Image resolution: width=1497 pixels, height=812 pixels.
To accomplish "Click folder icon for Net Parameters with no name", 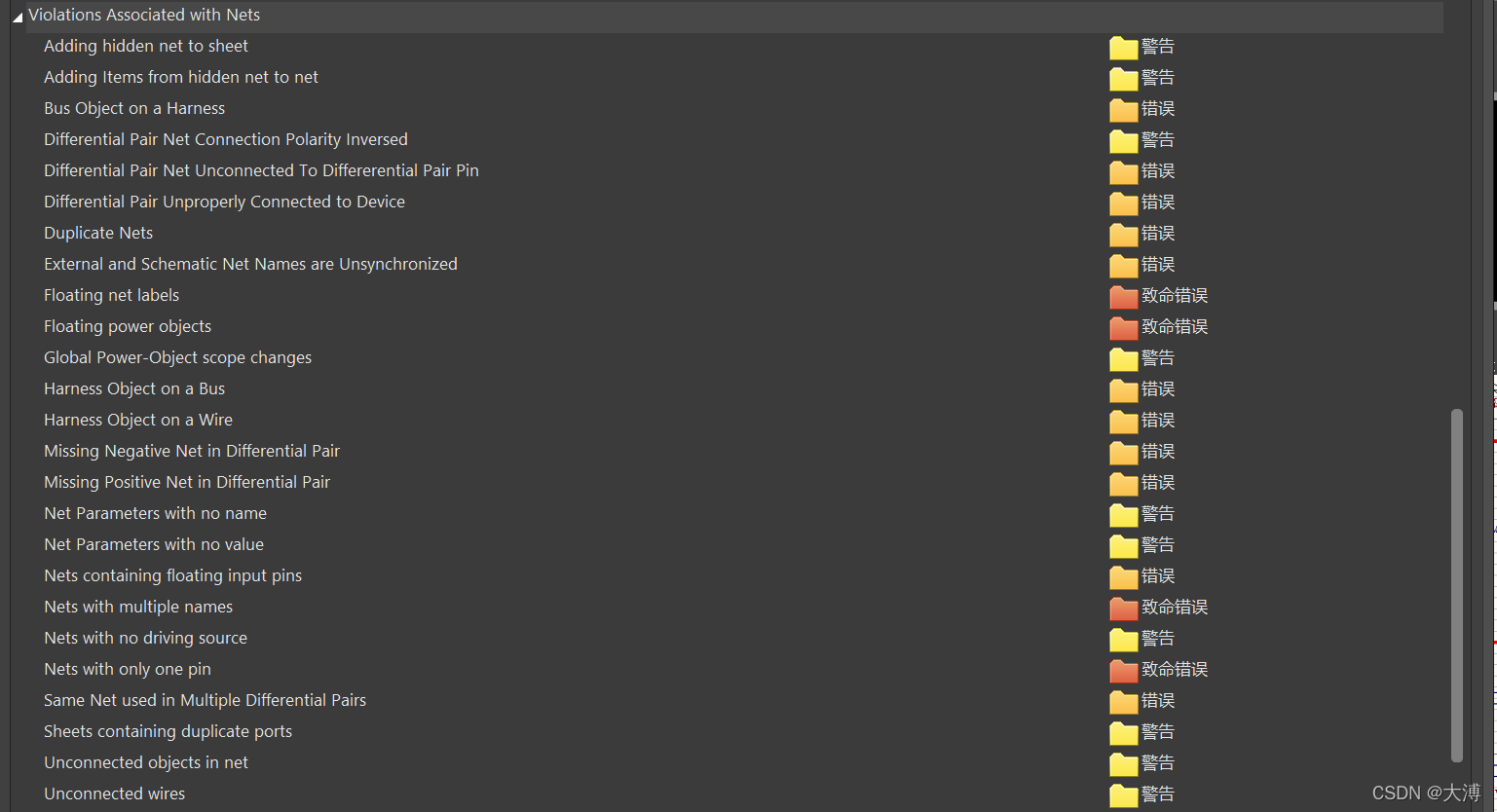I will tap(1123, 514).
